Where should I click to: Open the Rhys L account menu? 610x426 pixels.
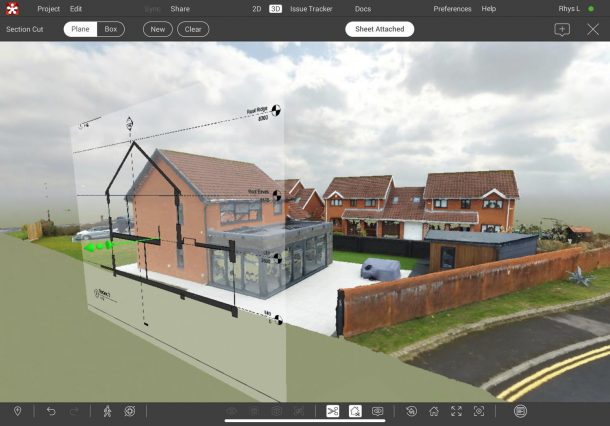tap(572, 8)
